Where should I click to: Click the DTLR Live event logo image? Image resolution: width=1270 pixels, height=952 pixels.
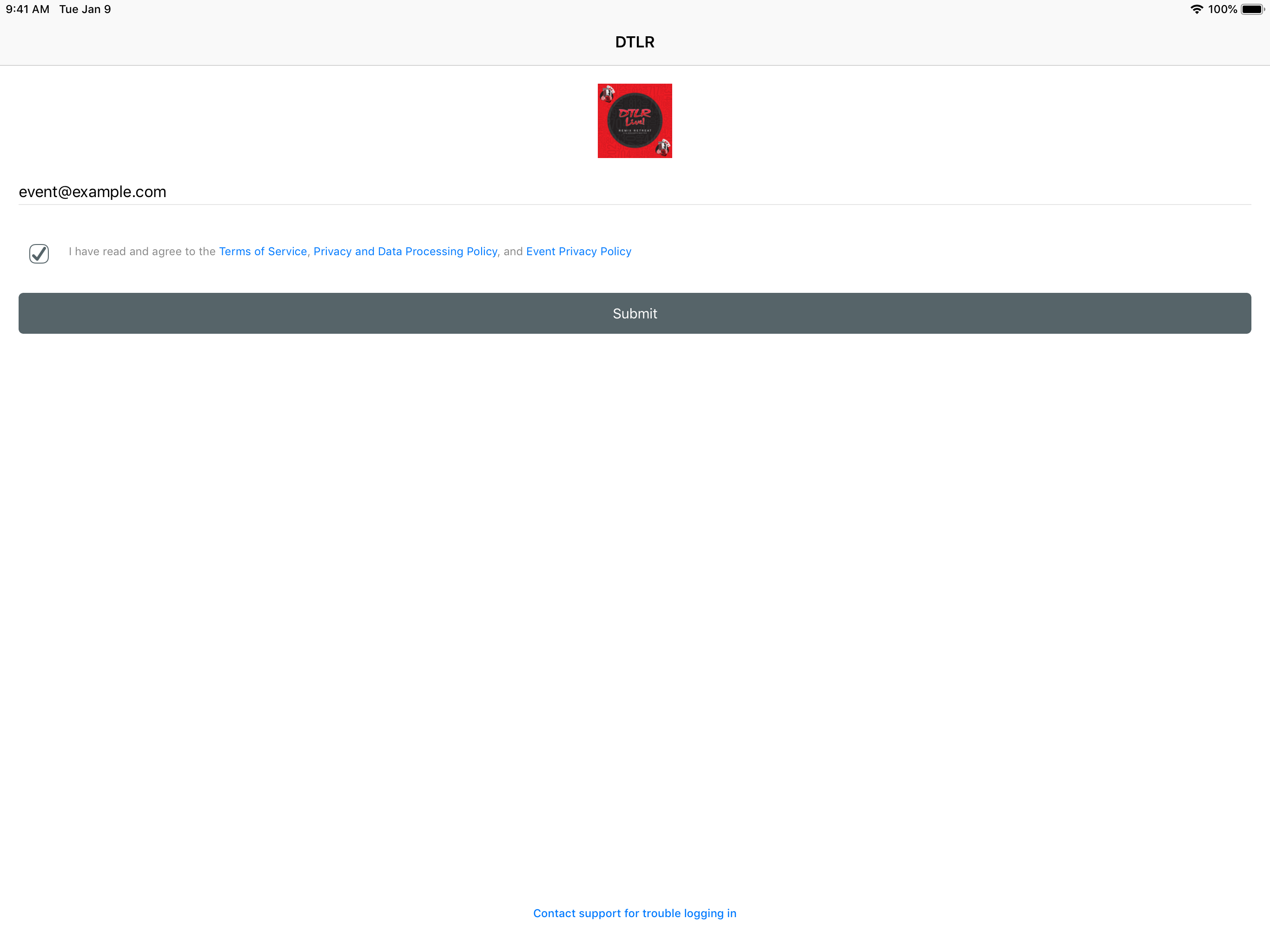pos(635,120)
